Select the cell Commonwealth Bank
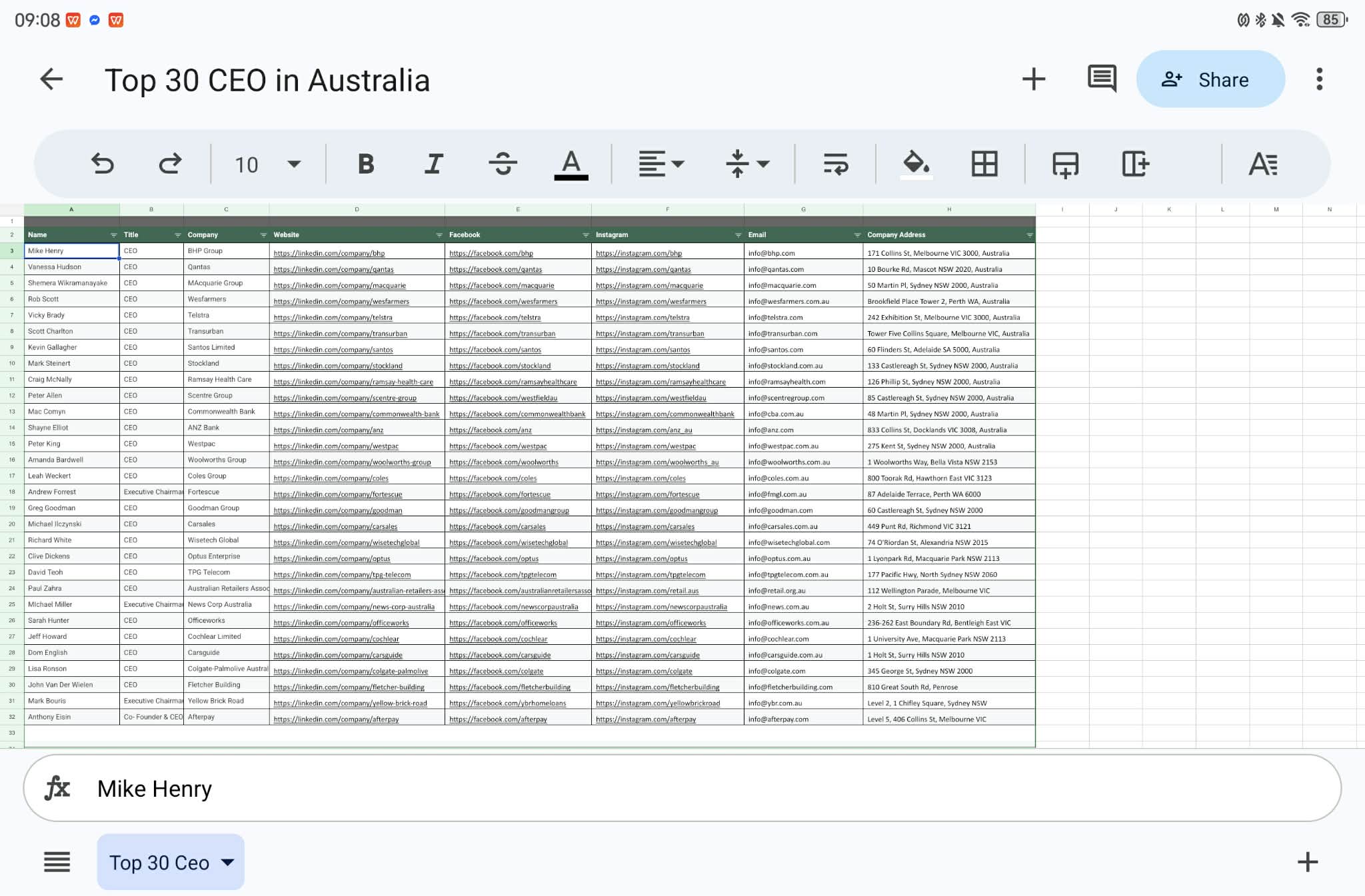1365x896 pixels. 226,412
